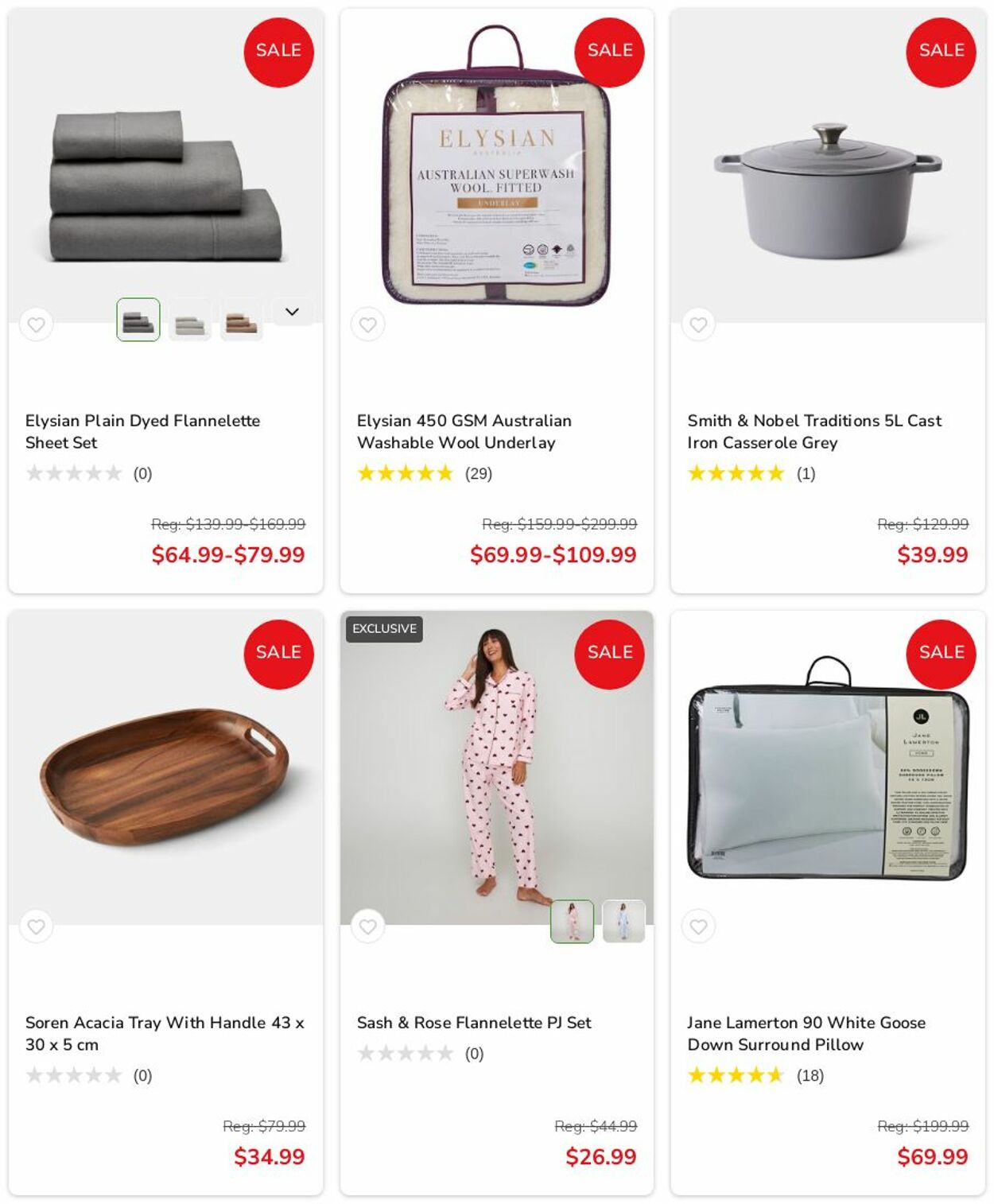This screenshot has width=994, height=1204.
Task: Save Smith & Nobel Casserole to wishlist
Action: (x=698, y=324)
